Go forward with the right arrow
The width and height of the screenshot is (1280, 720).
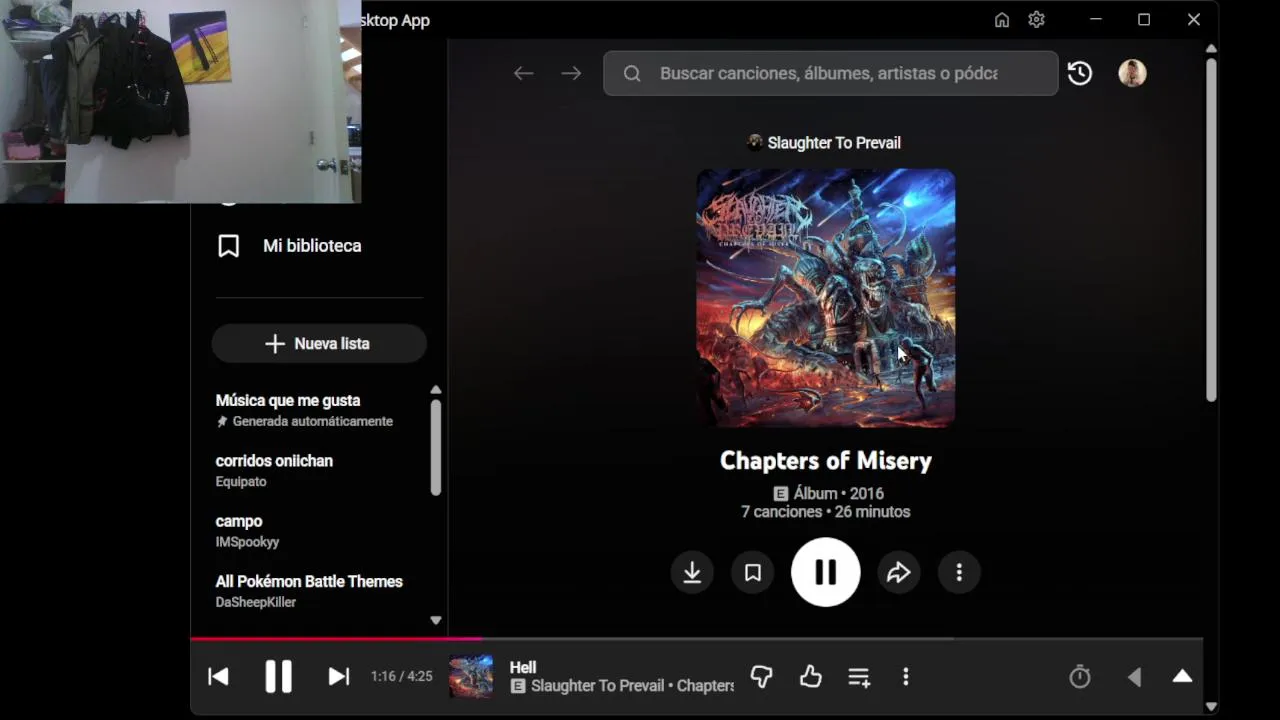pos(571,73)
